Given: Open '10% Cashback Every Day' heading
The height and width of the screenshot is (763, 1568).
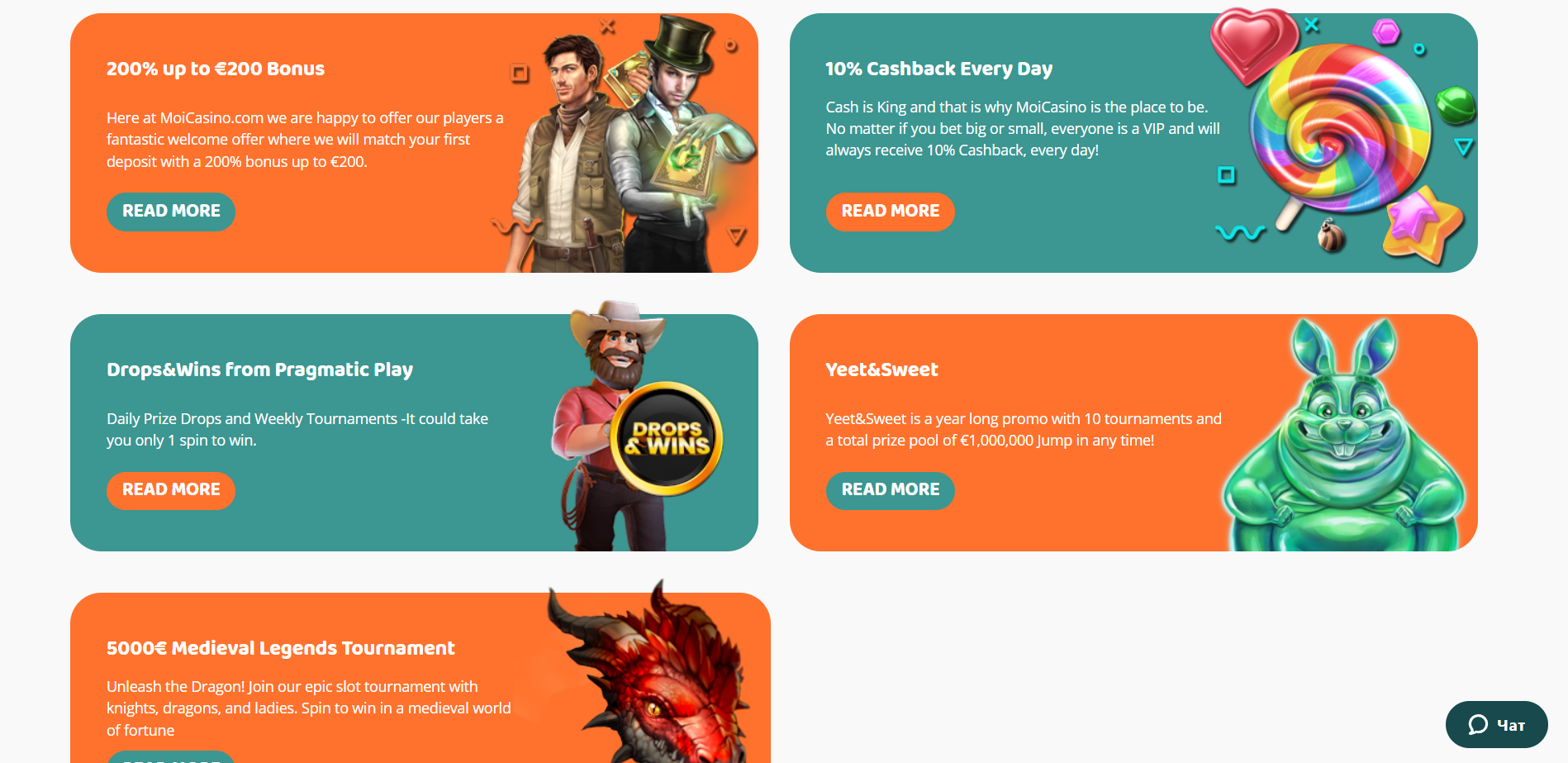Looking at the screenshot, I should tap(939, 69).
